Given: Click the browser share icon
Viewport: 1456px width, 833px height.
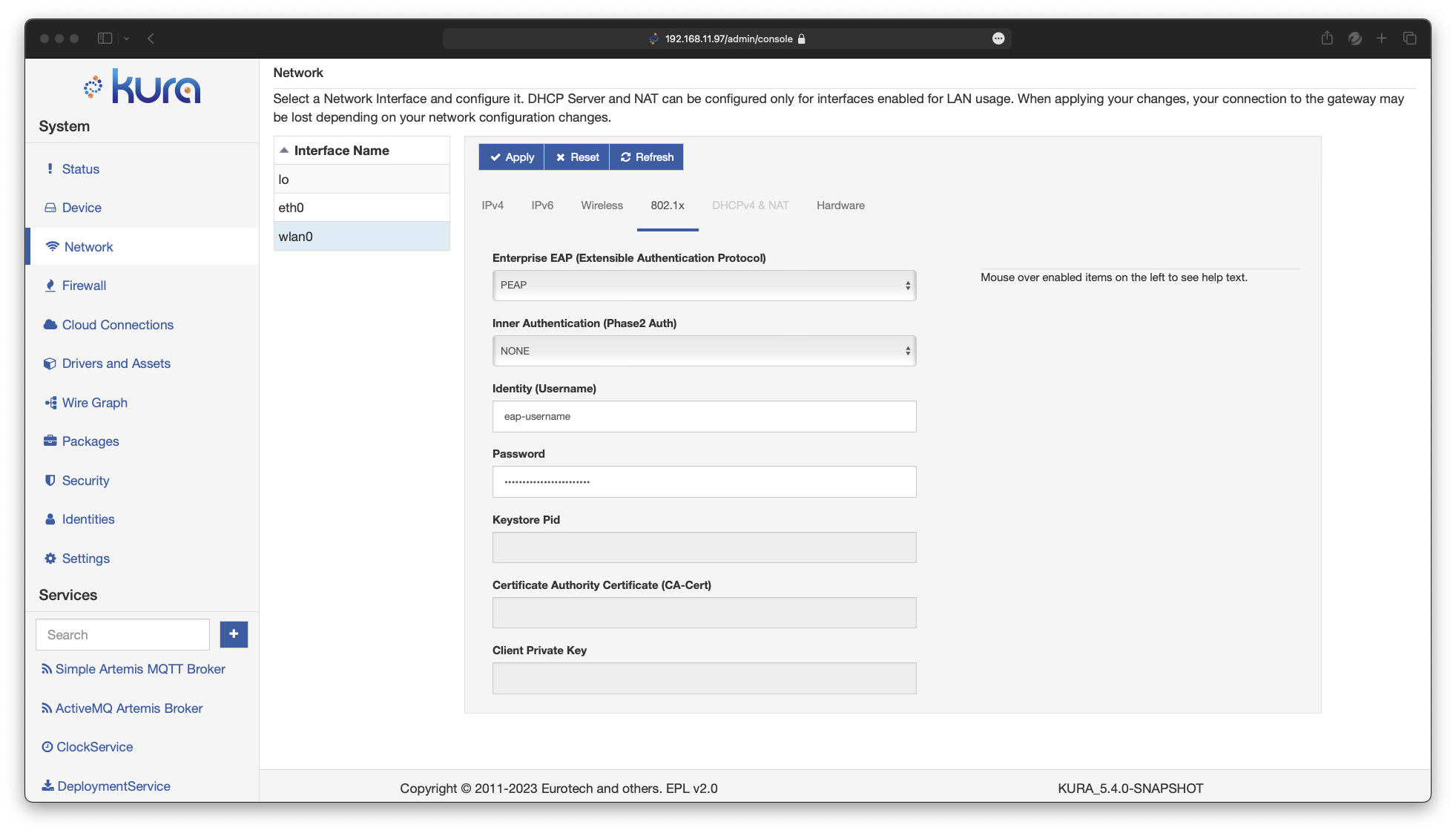Looking at the screenshot, I should coord(1327,39).
